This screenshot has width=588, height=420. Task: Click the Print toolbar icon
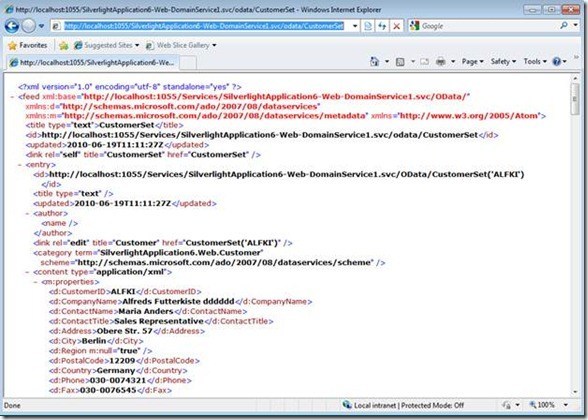(x=441, y=62)
